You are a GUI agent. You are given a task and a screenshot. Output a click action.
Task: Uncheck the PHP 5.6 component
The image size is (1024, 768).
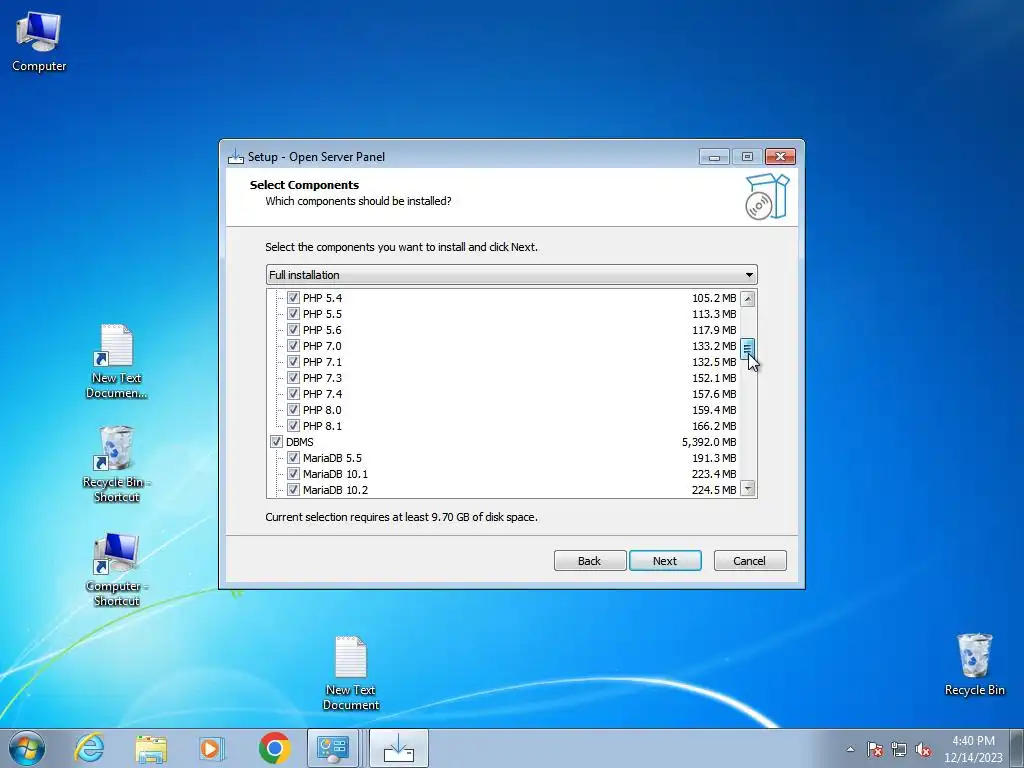tap(293, 330)
